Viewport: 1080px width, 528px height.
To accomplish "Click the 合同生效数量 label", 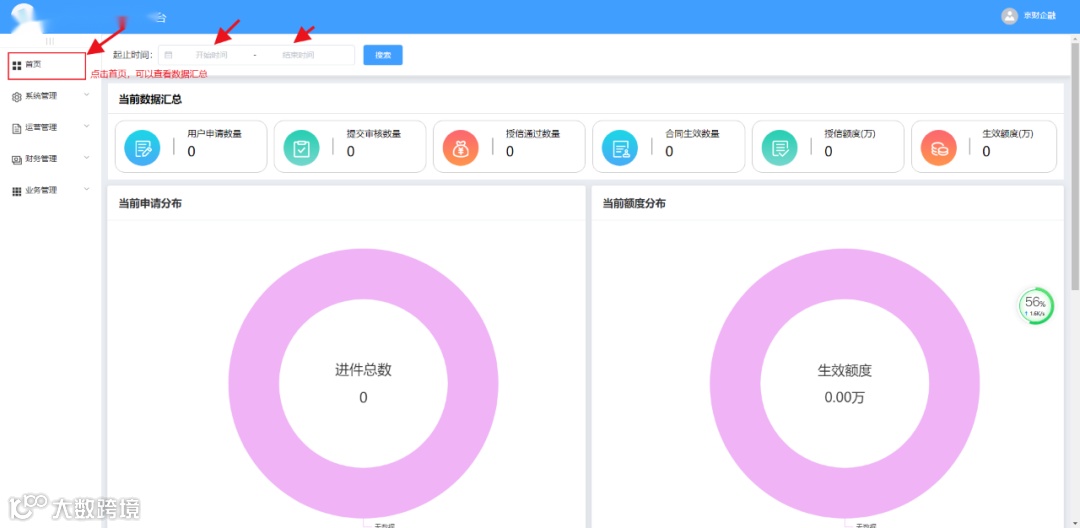I will tap(692, 134).
